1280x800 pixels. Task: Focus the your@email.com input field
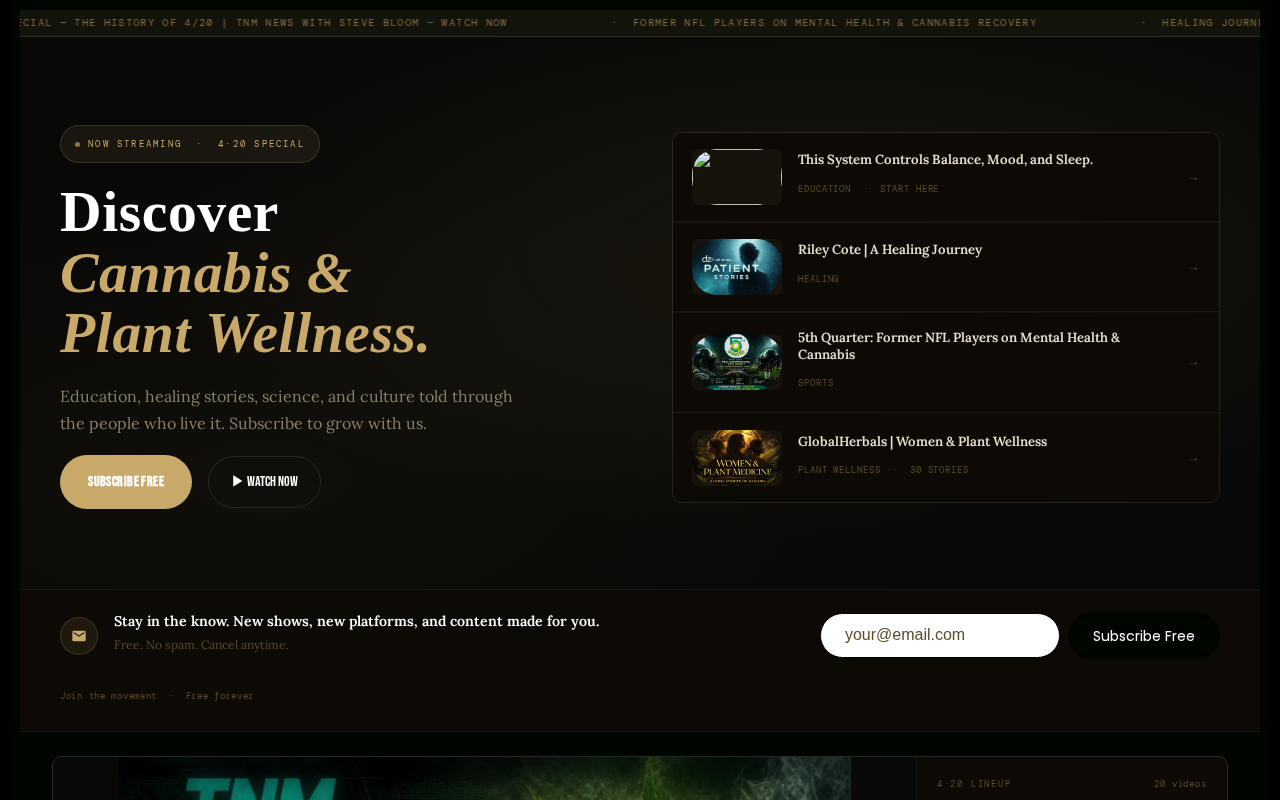(940, 635)
